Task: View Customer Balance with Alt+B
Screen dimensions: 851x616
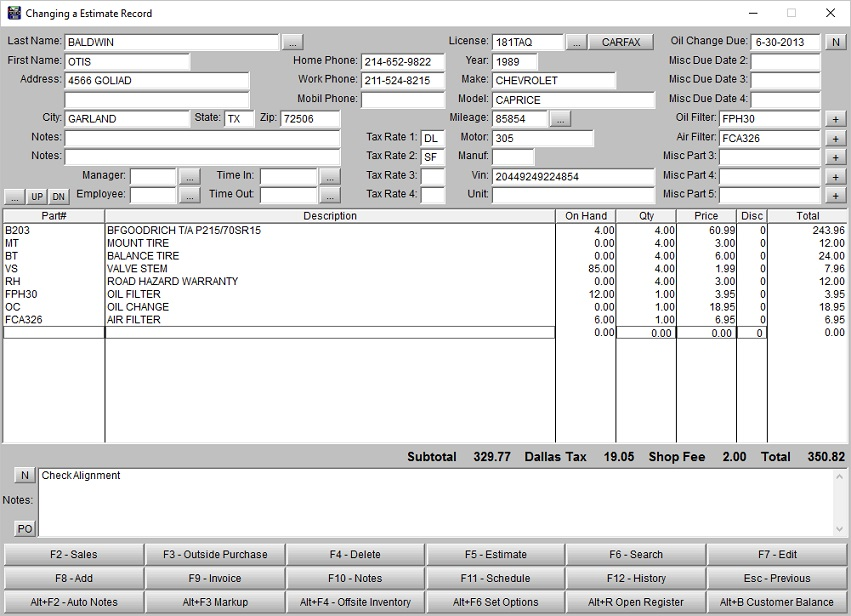Action: (780, 603)
